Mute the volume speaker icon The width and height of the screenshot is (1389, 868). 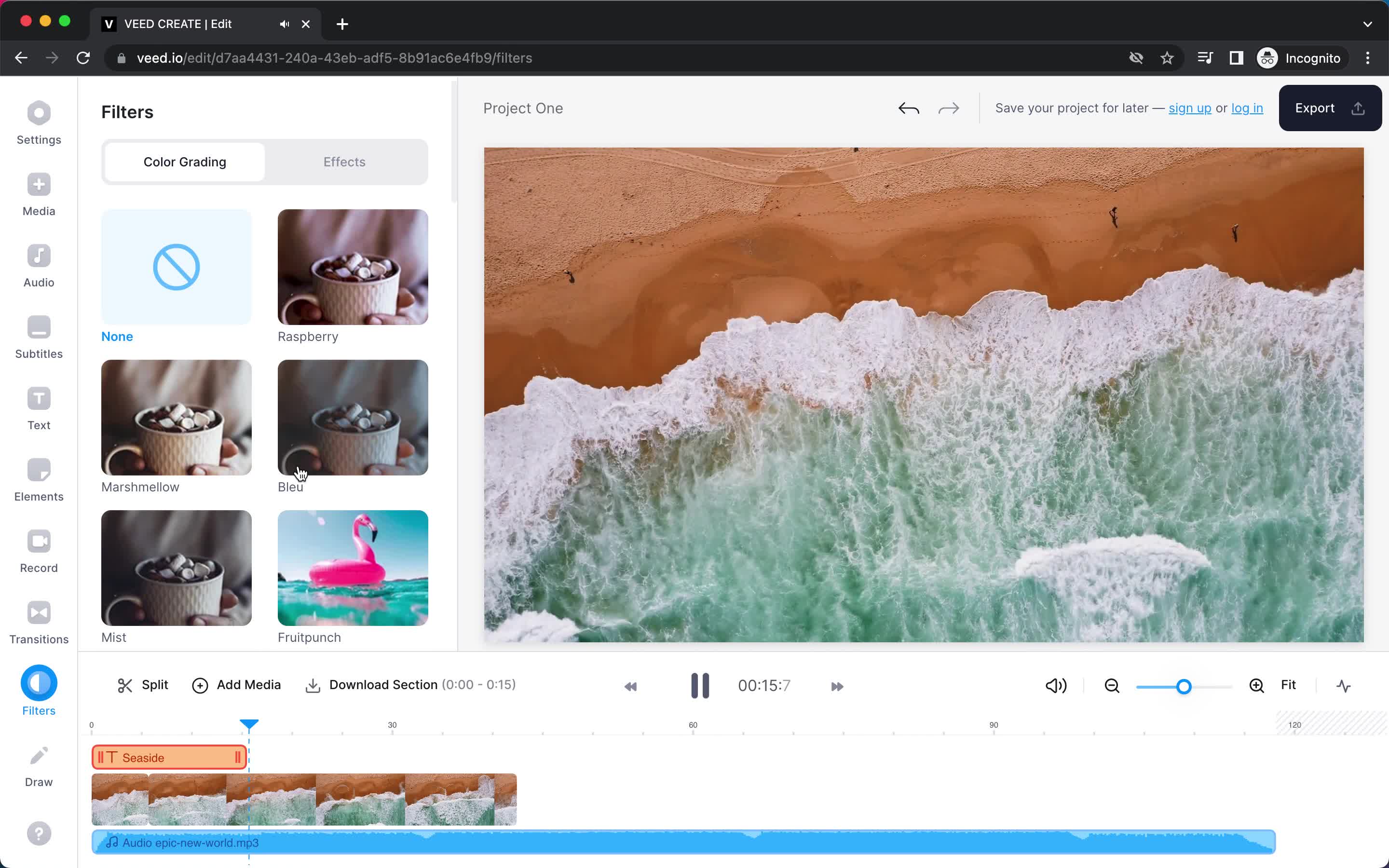pos(1056,685)
